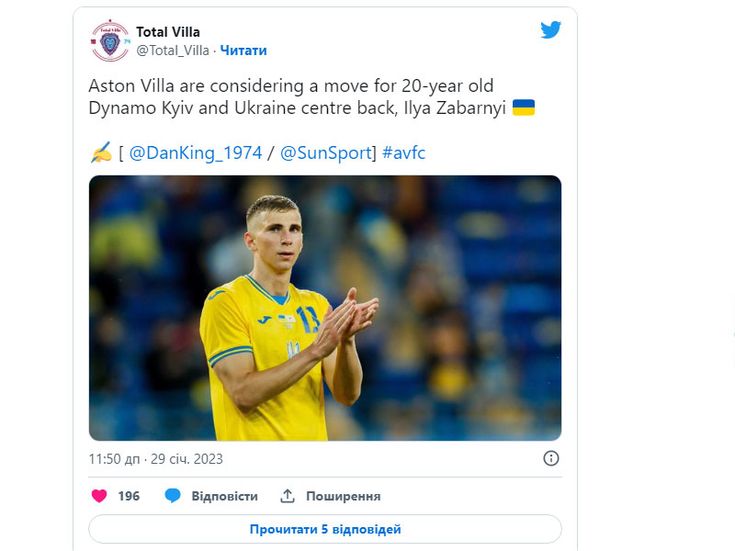Screen dimensions: 735x551
Task: Click the 196 likes count
Action: (129, 496)
